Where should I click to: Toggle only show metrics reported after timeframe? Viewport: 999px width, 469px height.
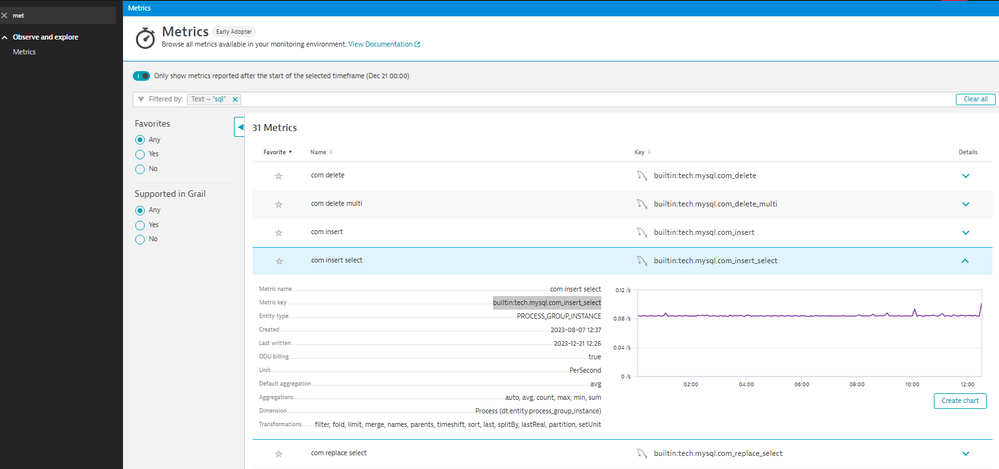coord(141,76)
